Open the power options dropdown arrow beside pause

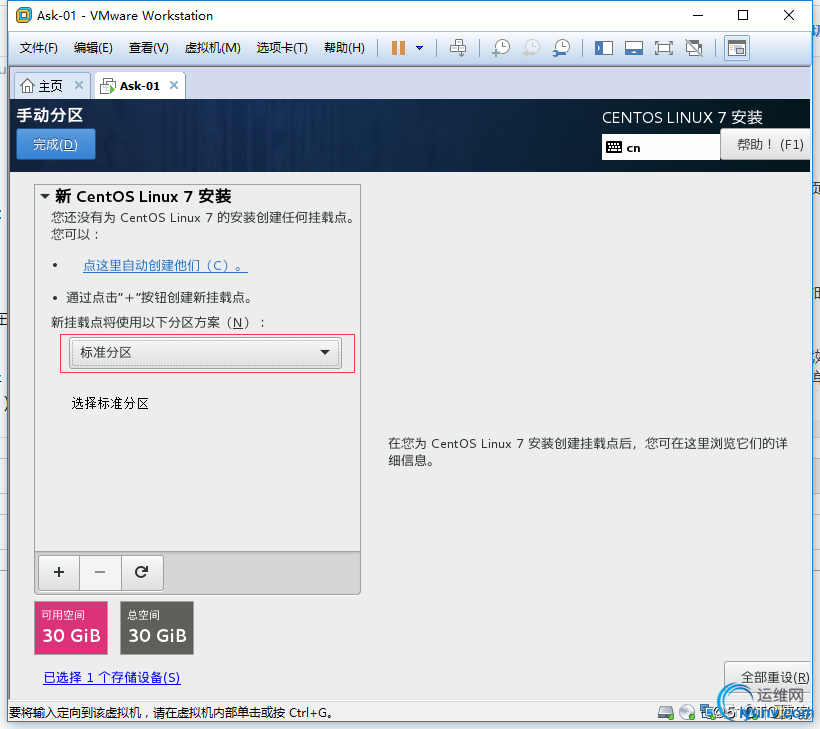pyautogui.click(x=419, y=48)
